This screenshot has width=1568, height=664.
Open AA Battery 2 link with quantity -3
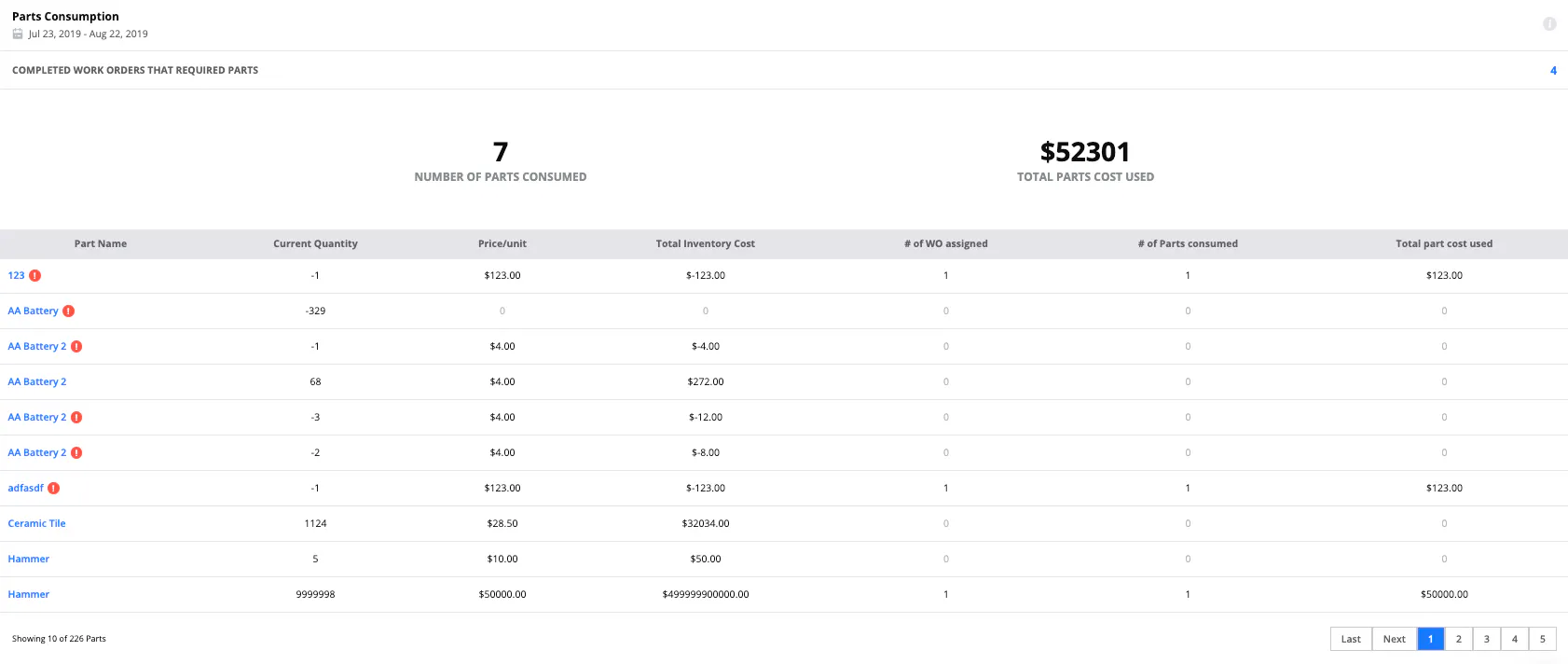click(37, 417)
